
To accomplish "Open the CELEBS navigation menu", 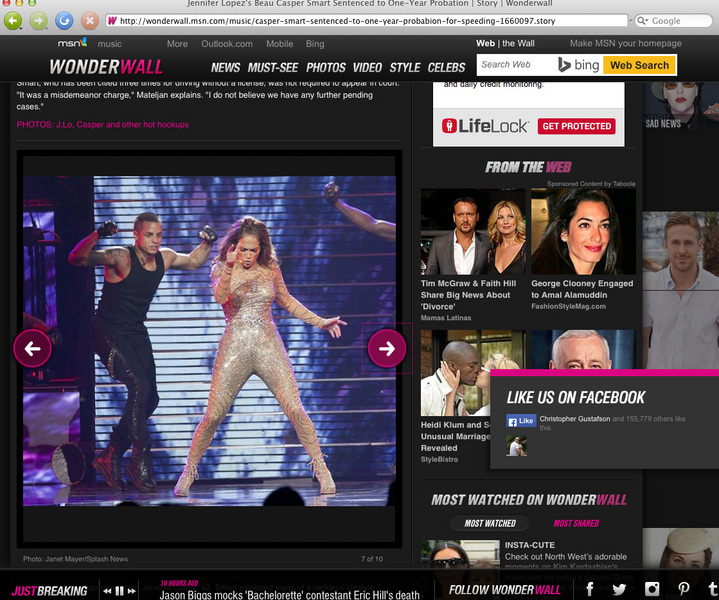I will [446, 67].
